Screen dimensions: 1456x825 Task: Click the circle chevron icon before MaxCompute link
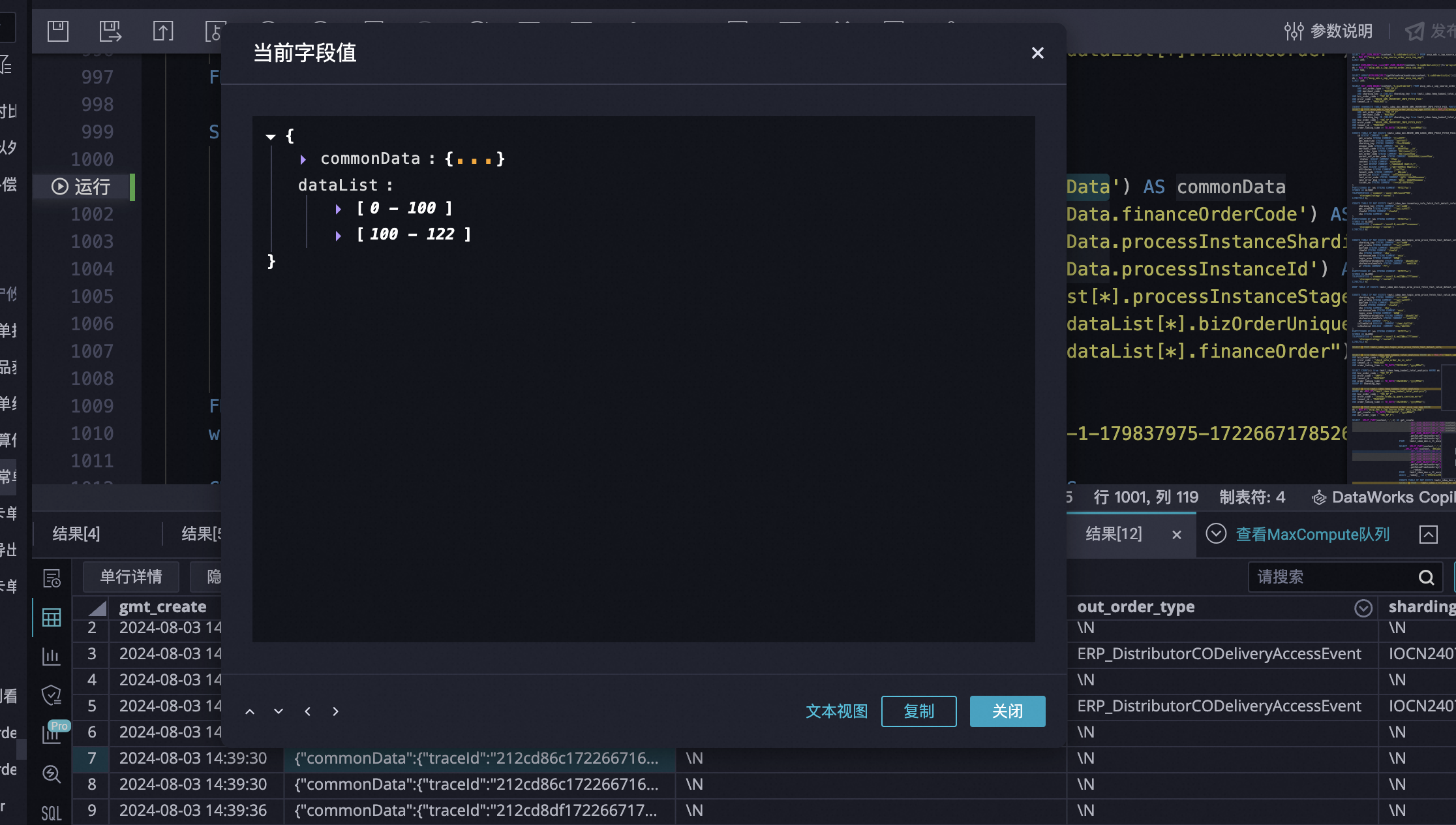1216,534
